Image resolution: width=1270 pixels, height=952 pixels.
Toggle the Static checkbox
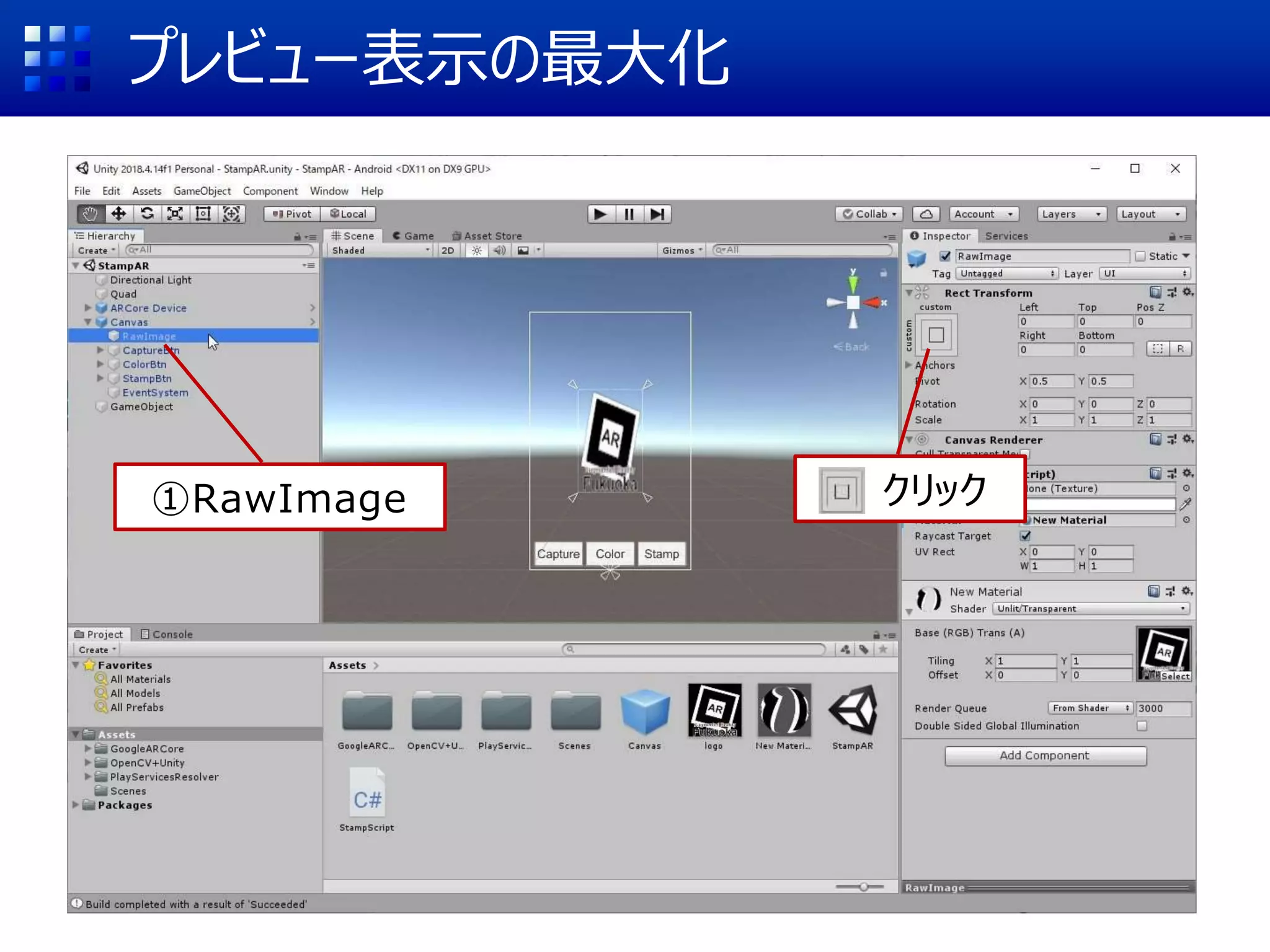pos(1140,256)
